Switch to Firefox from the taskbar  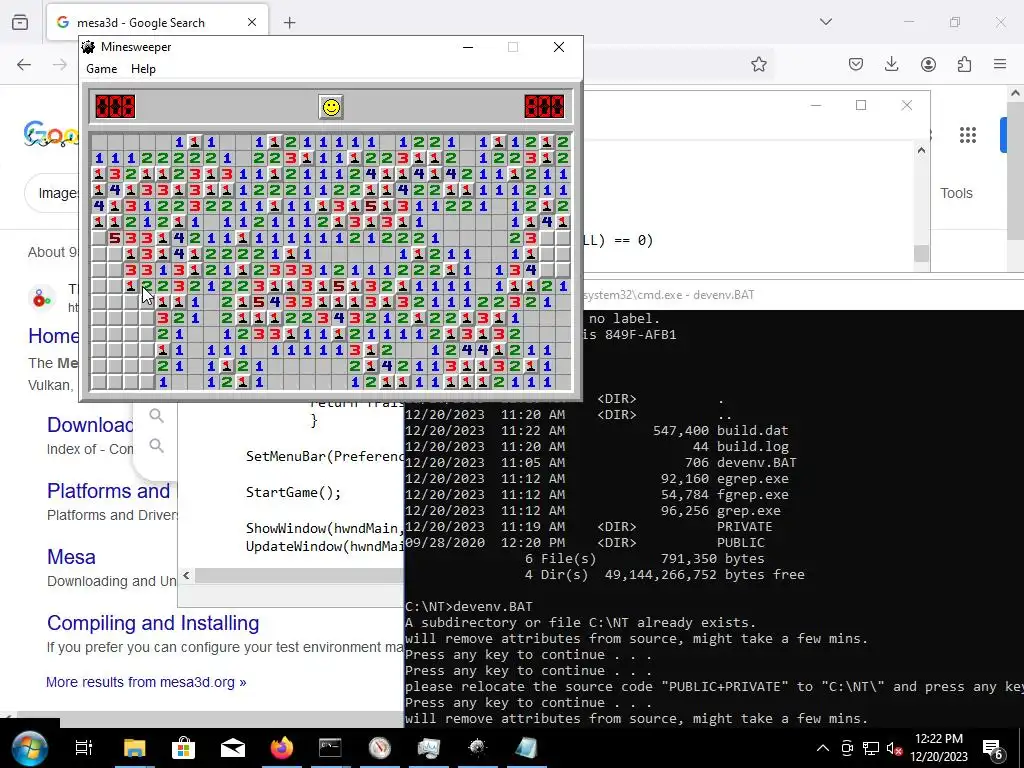[281, 748]
